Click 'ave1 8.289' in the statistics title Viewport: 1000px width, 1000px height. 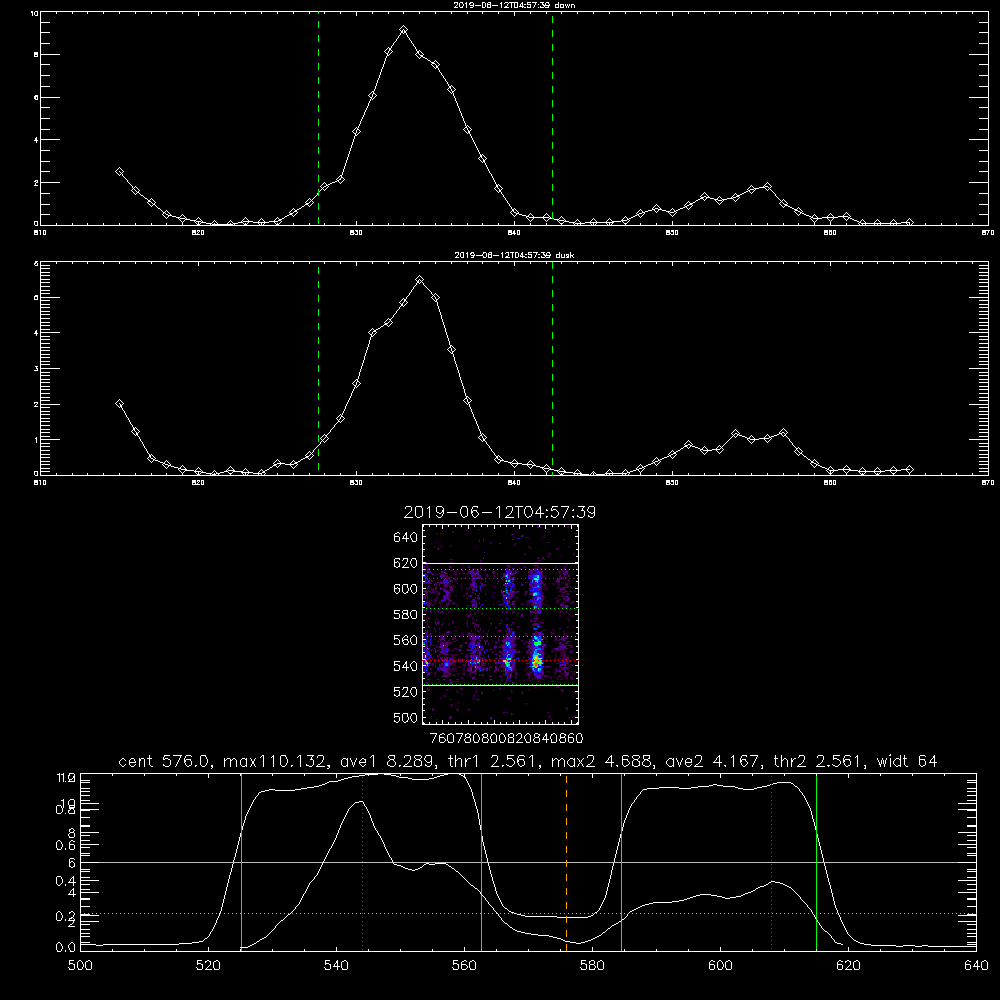pos(386,761)
